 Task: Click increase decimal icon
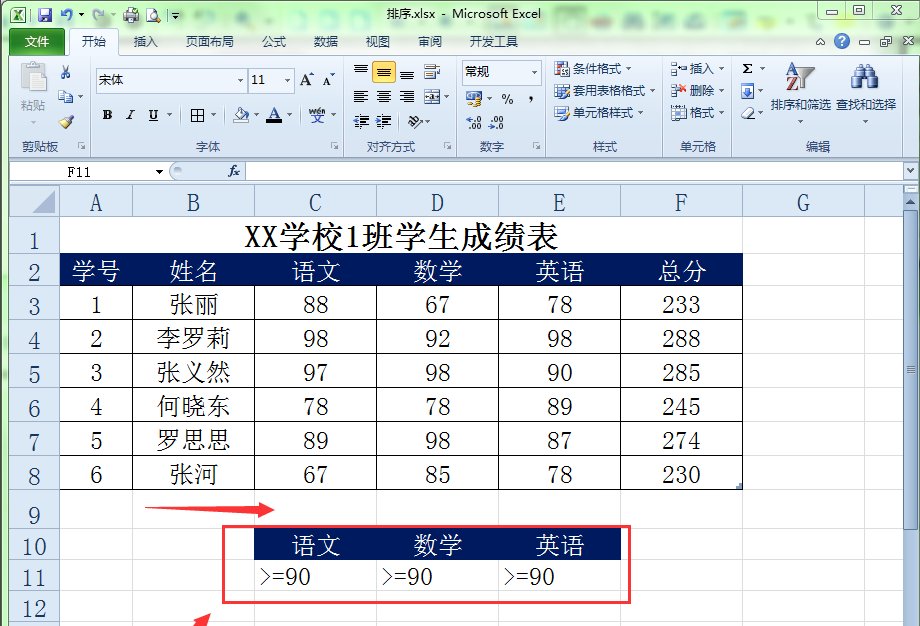point(474,122)
